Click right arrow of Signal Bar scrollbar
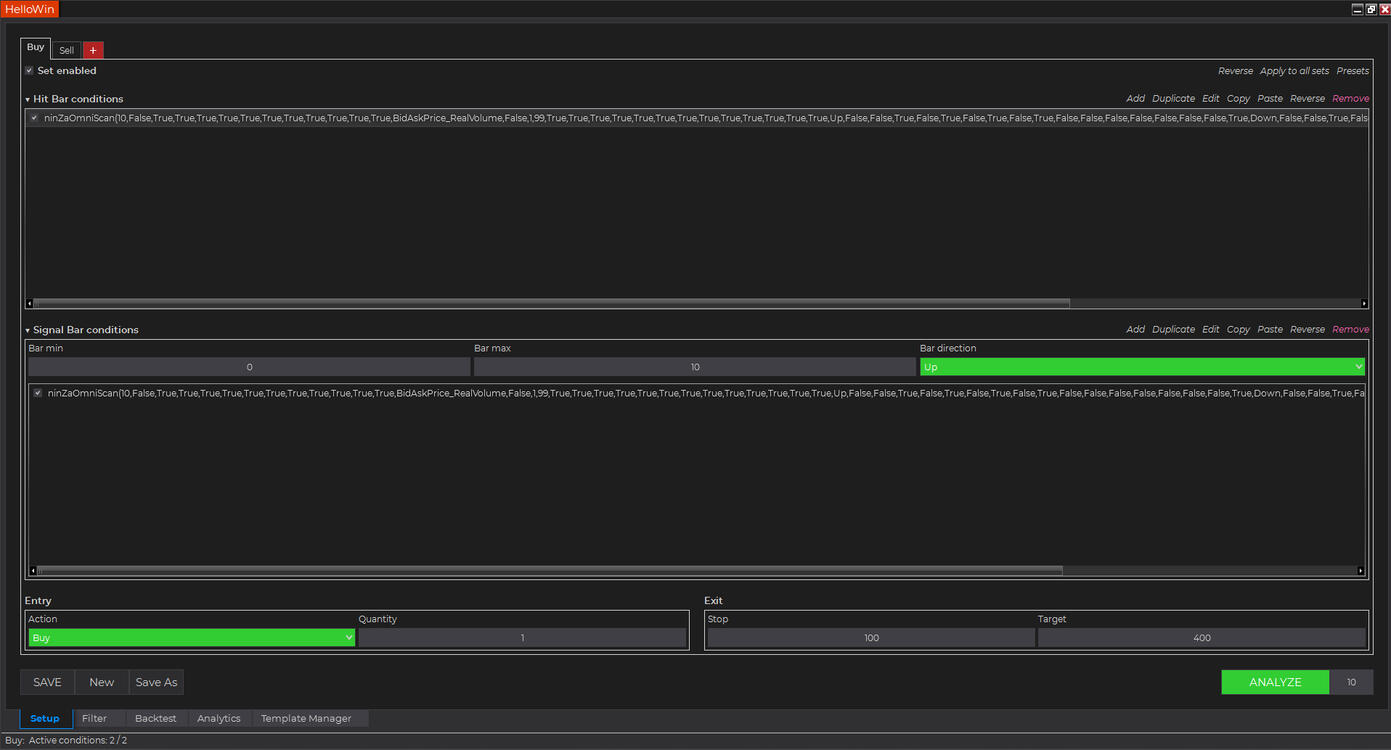The image size is (1391, 750). 1360,571
